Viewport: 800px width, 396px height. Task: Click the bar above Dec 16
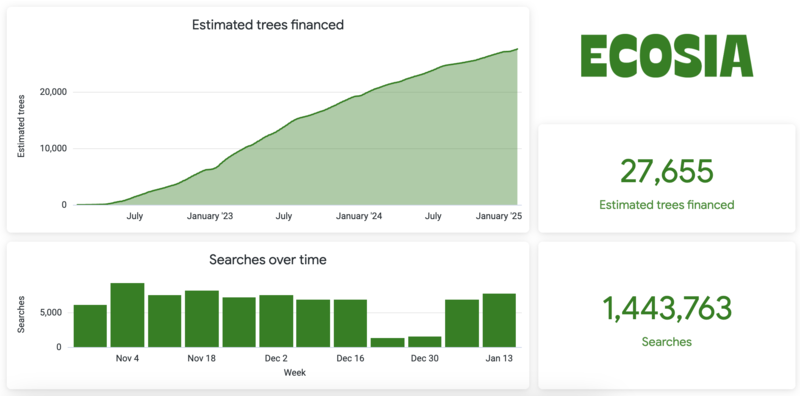[351, 323]
